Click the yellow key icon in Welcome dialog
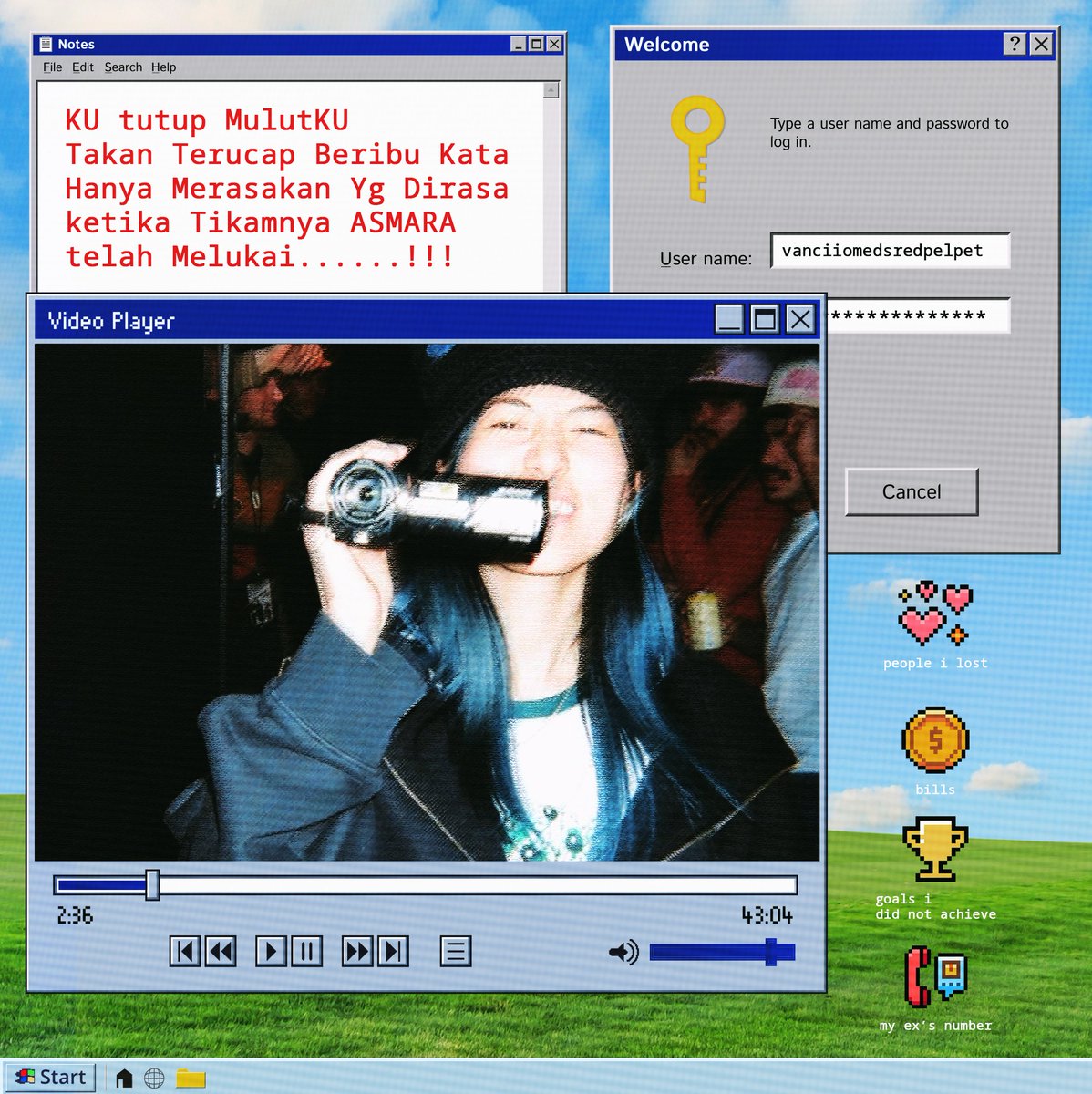Viewport: 1092px width, 1094px height. click(x=697, y=148)
